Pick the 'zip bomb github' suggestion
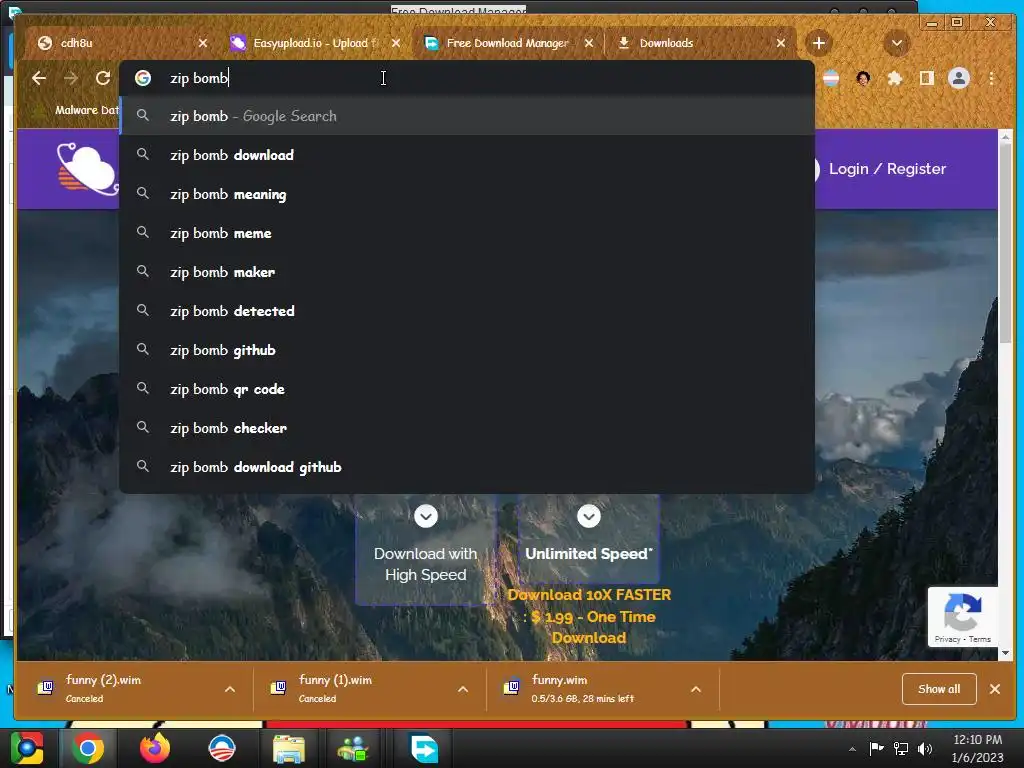Screen dimensions: 1024x768 tap(467, 350)
